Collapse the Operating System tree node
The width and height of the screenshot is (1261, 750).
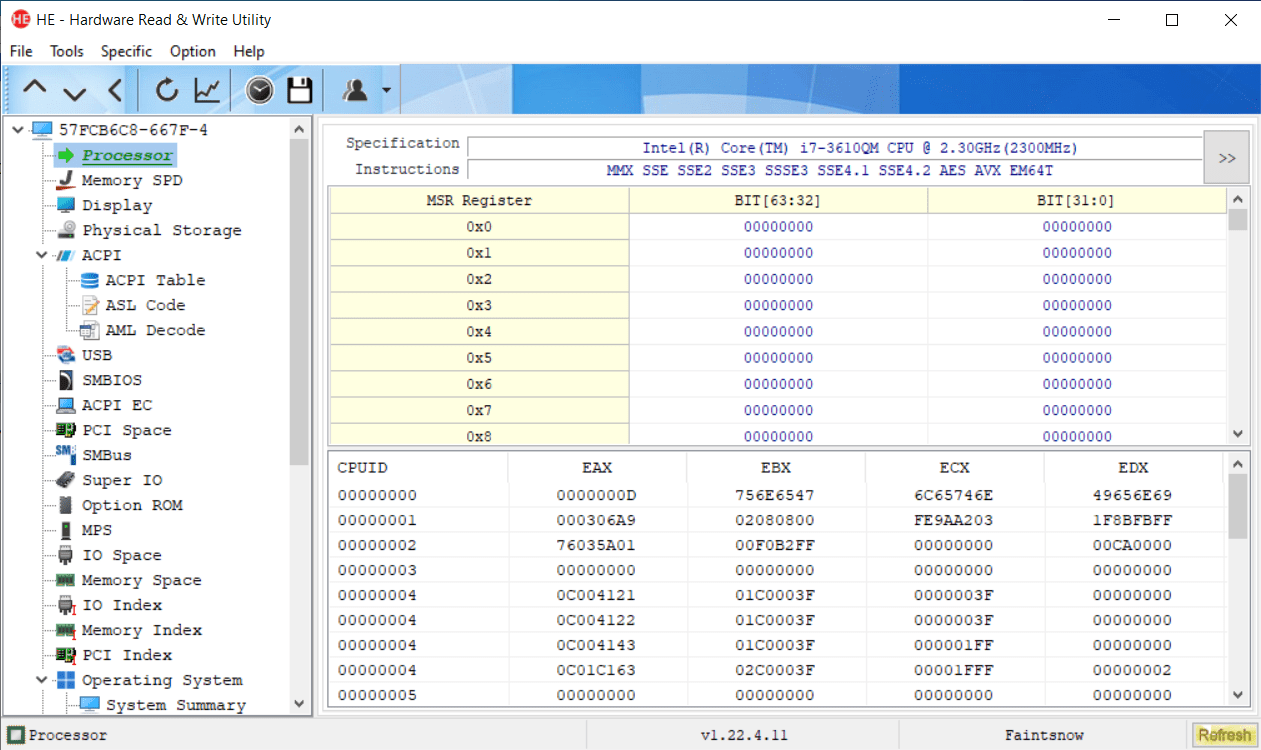41,680
